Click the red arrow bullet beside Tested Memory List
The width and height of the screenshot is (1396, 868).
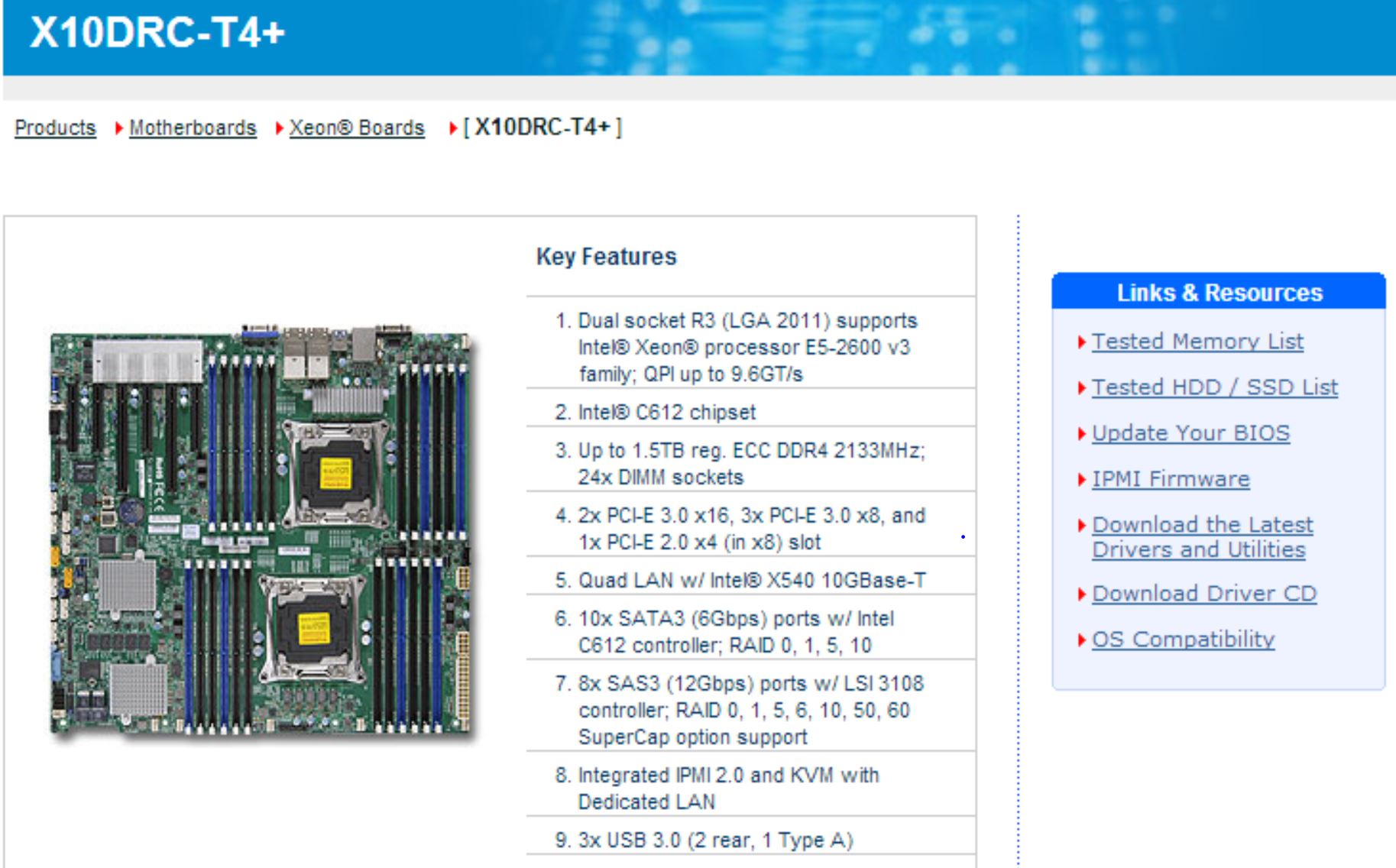coord(1082,342)
